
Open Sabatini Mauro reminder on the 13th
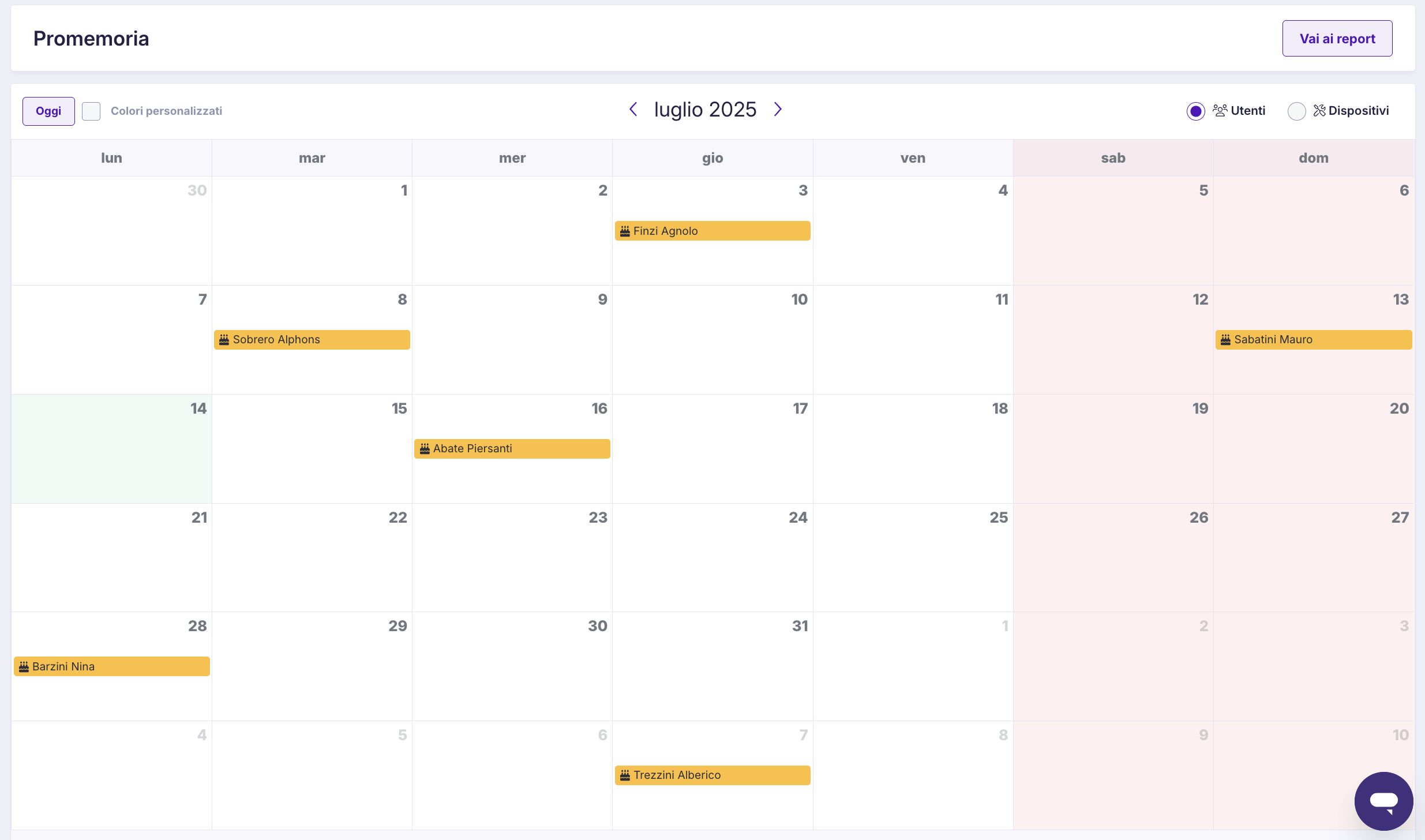tap(1314, 340)
